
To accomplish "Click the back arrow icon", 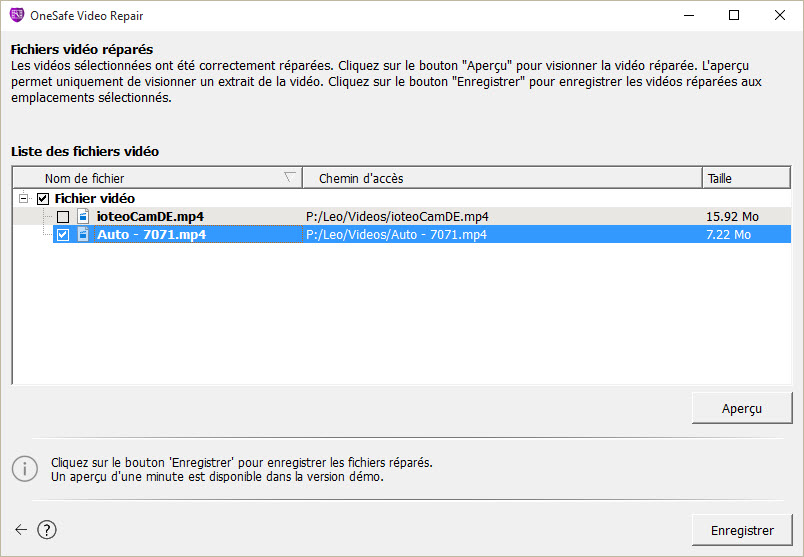I will pyautogui.click(x=21, y=529).
